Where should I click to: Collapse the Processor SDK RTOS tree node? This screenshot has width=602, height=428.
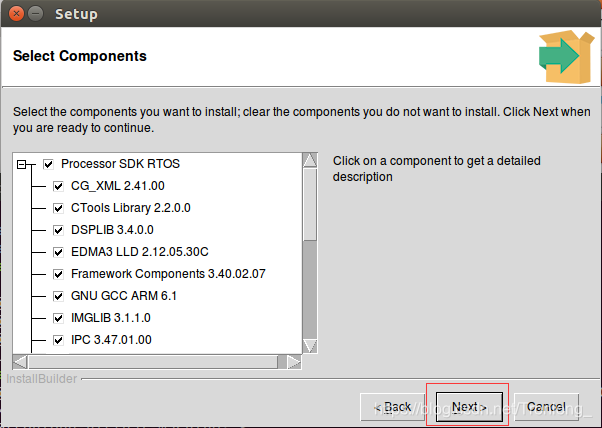click(x=22, y=165)
